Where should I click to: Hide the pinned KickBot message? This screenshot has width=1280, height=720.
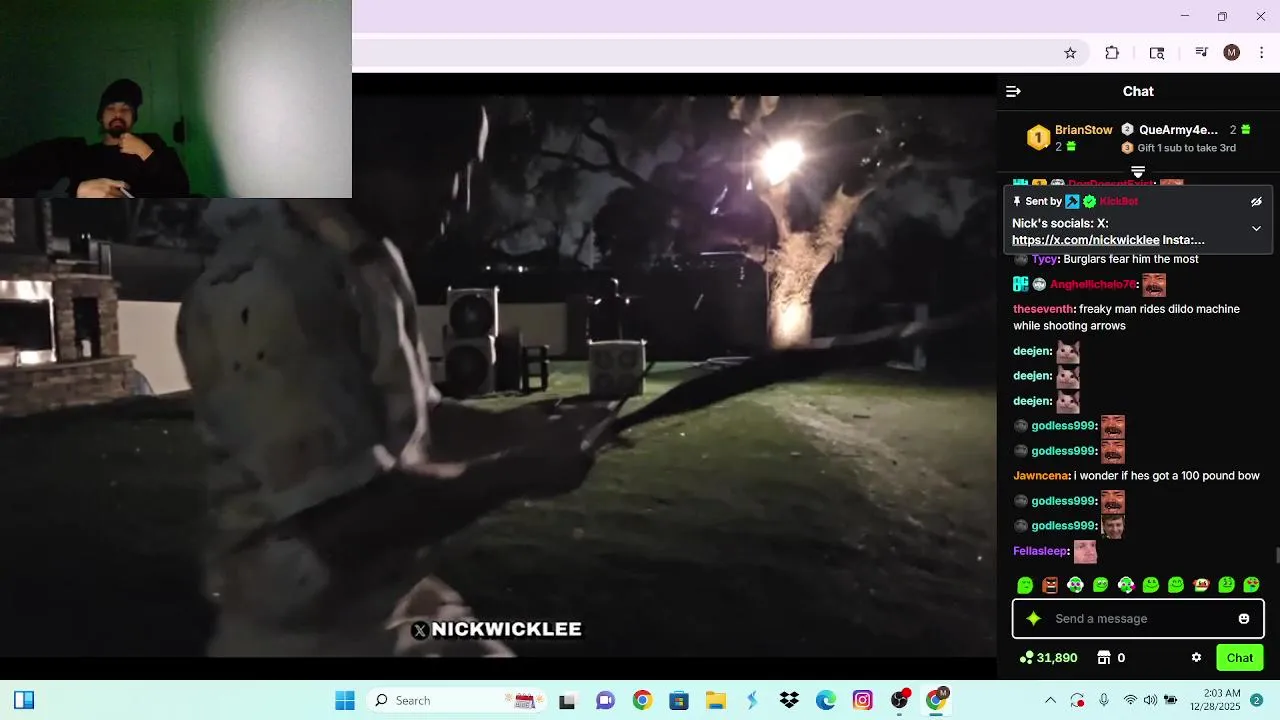1256,202
